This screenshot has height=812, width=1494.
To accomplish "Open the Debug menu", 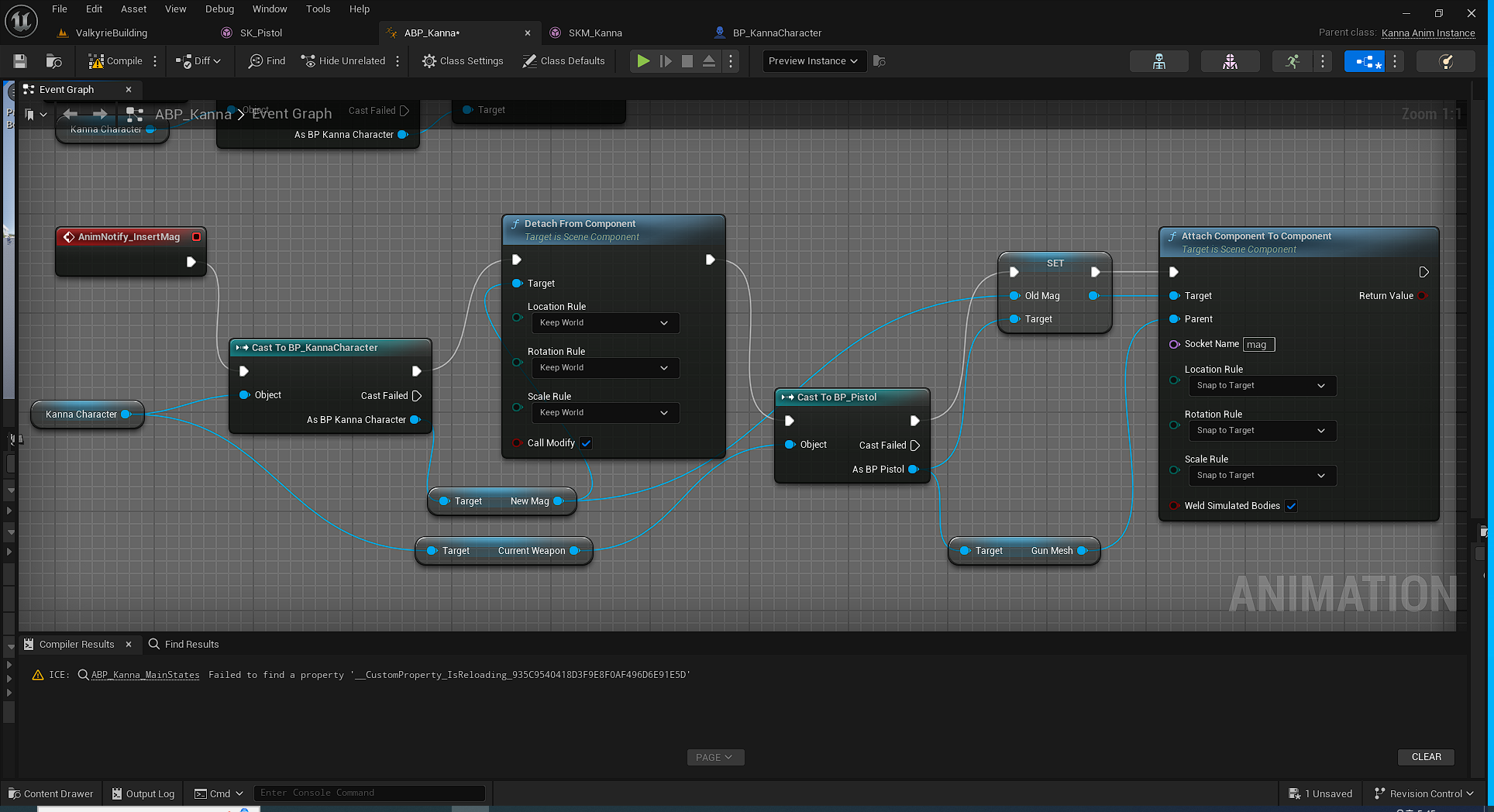I will tap(219, 9).
